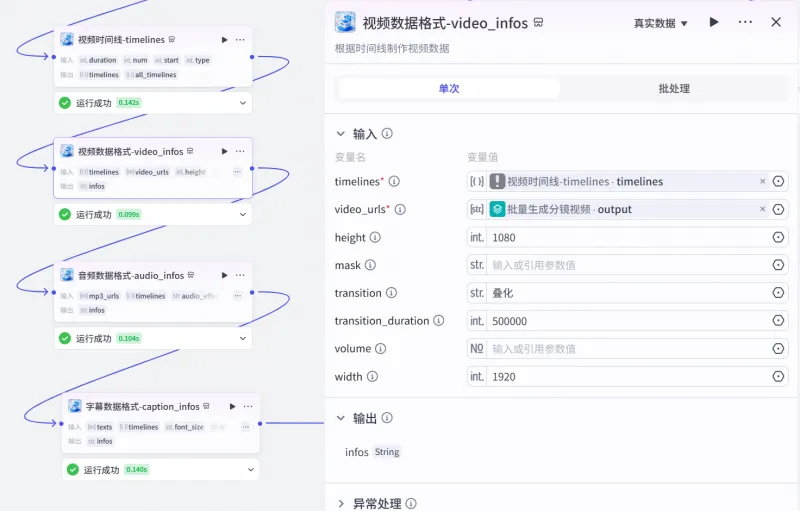Run the 音频数据格式-audio_infos node
This screenshot has width=800, height=511.
click(224, 275)
